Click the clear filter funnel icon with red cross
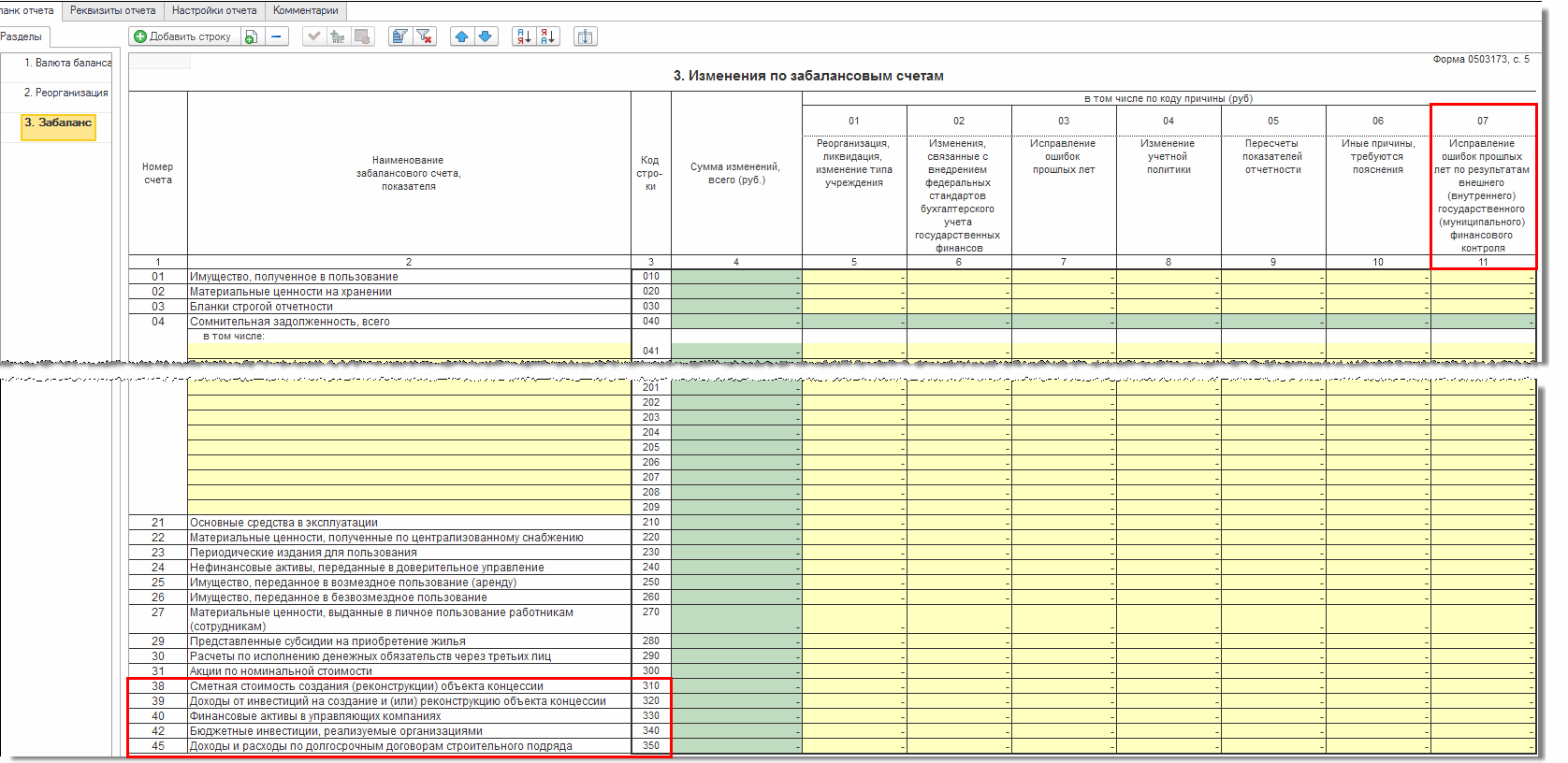The image size is (1568, 763). pyautogui.click(x=425, y=36)
